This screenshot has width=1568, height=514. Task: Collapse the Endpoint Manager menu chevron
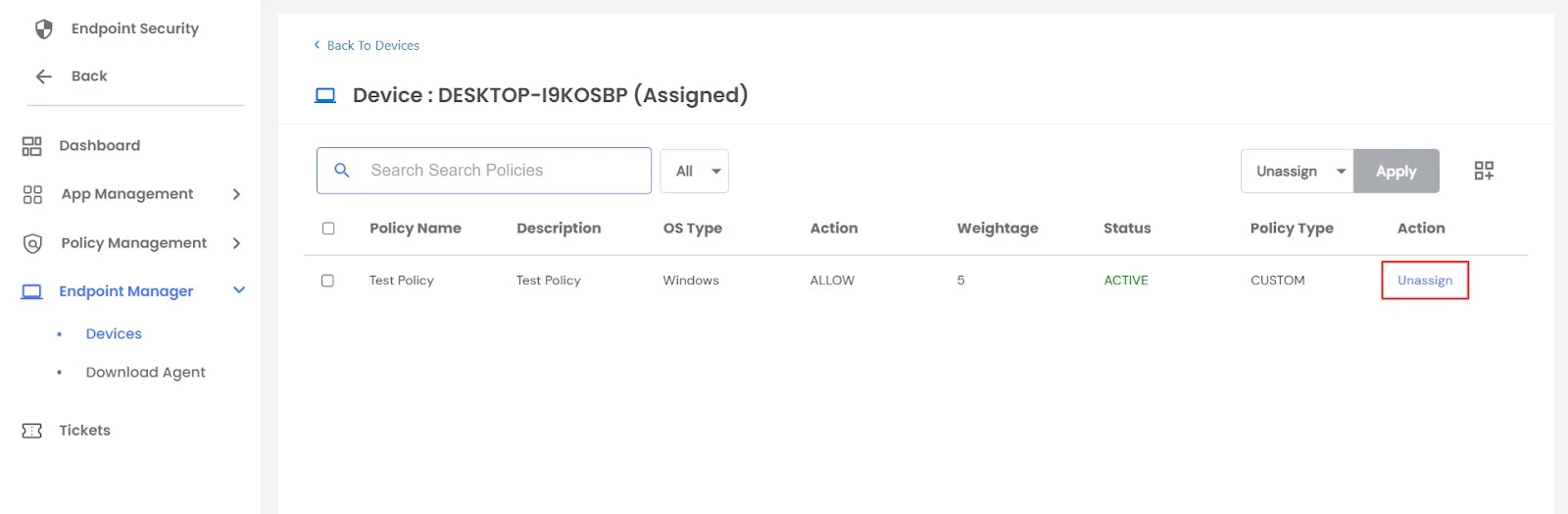(239, 290)
